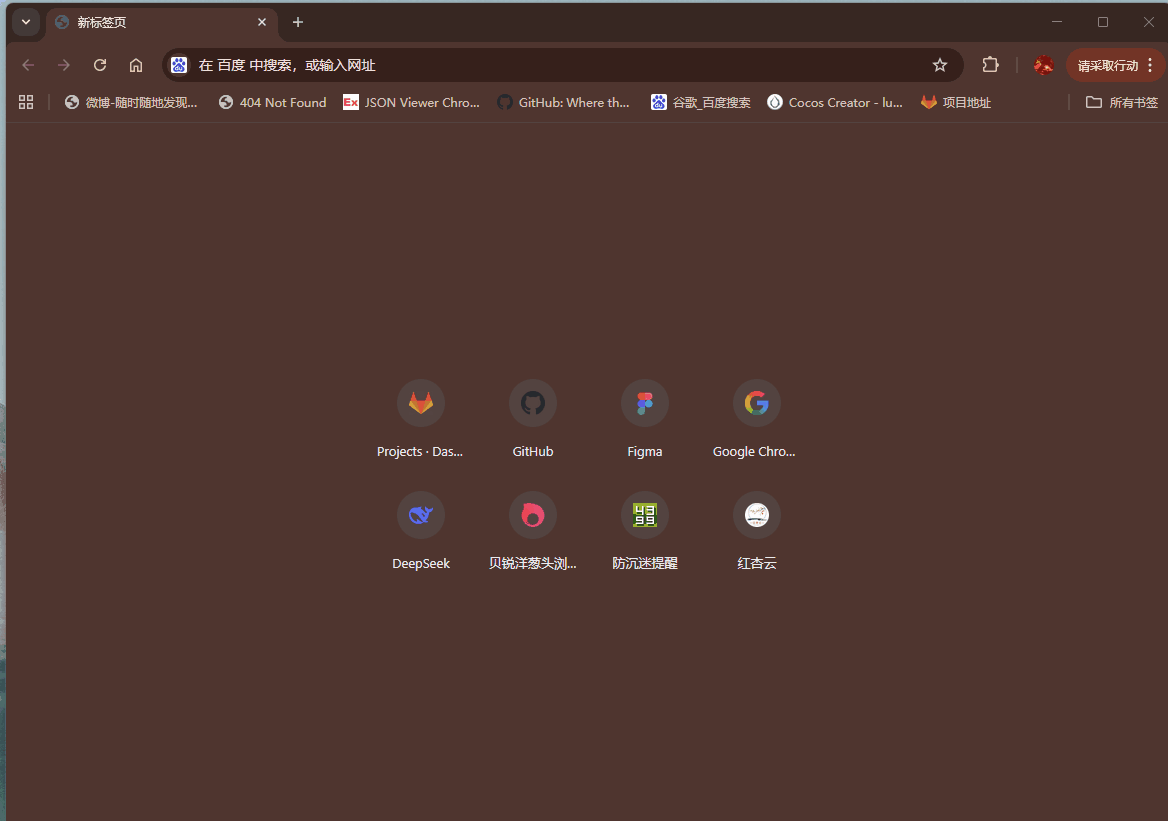This screenshot has width=1168, height=821.
Task: Open the 404 Not Found bookmark
Action: (x=273, y=102)
